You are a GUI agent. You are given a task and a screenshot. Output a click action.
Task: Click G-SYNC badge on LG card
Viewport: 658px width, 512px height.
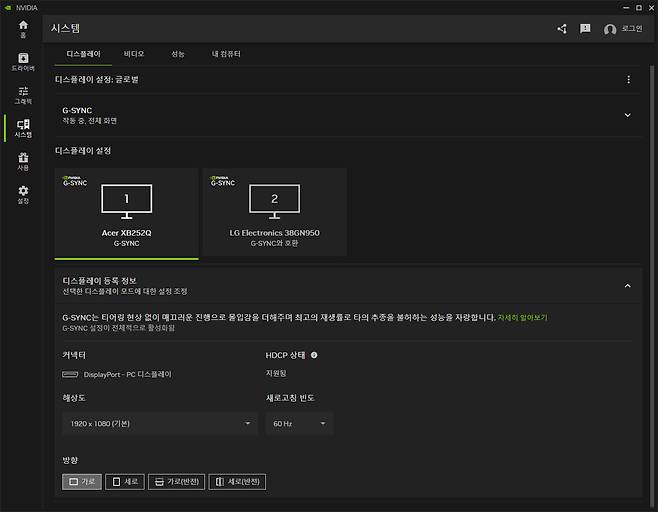pyautogui.click(x=223, y=181)
